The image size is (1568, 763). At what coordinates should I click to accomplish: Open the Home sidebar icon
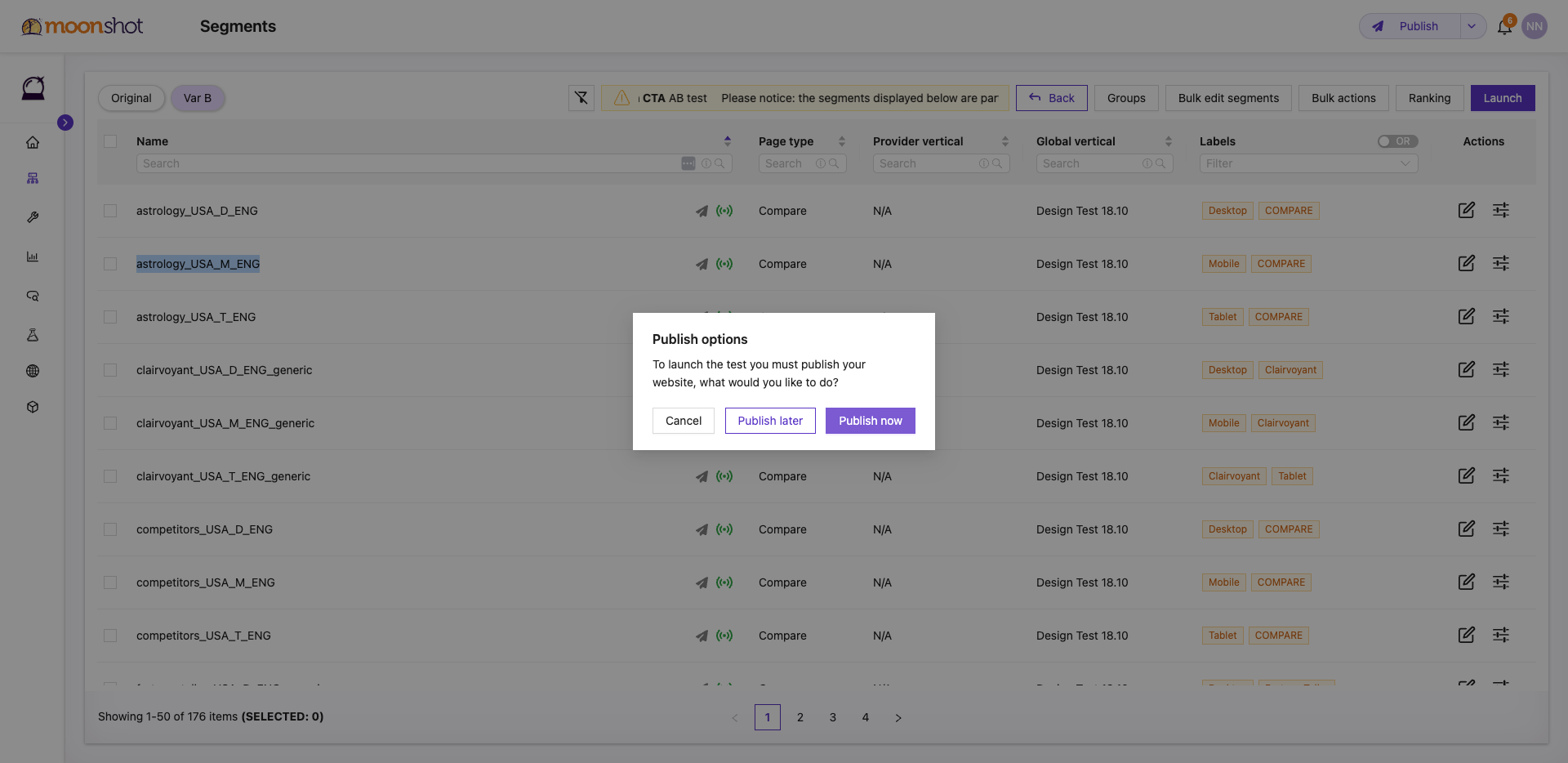(x=33, y=143)
